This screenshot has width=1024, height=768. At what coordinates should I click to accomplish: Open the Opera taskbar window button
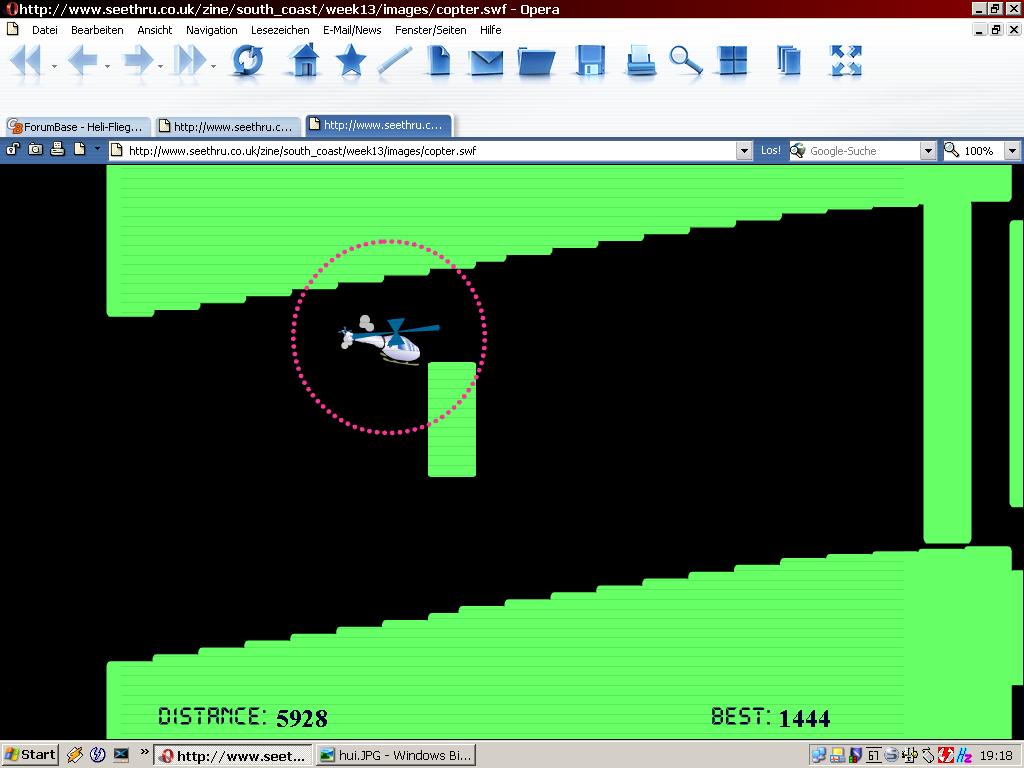click(233, 756)
